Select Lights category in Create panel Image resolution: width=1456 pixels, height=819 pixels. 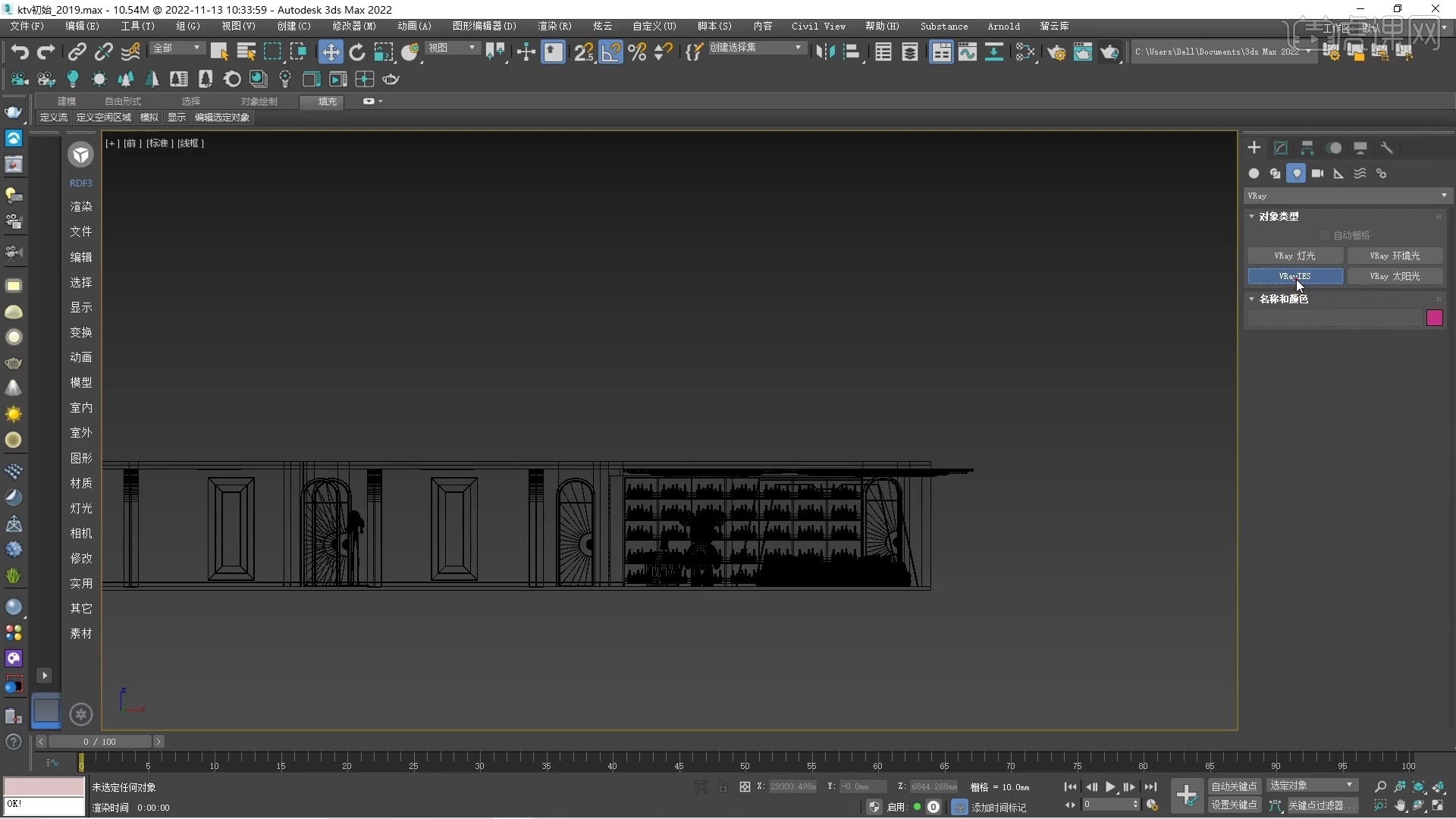[1296, 174]
